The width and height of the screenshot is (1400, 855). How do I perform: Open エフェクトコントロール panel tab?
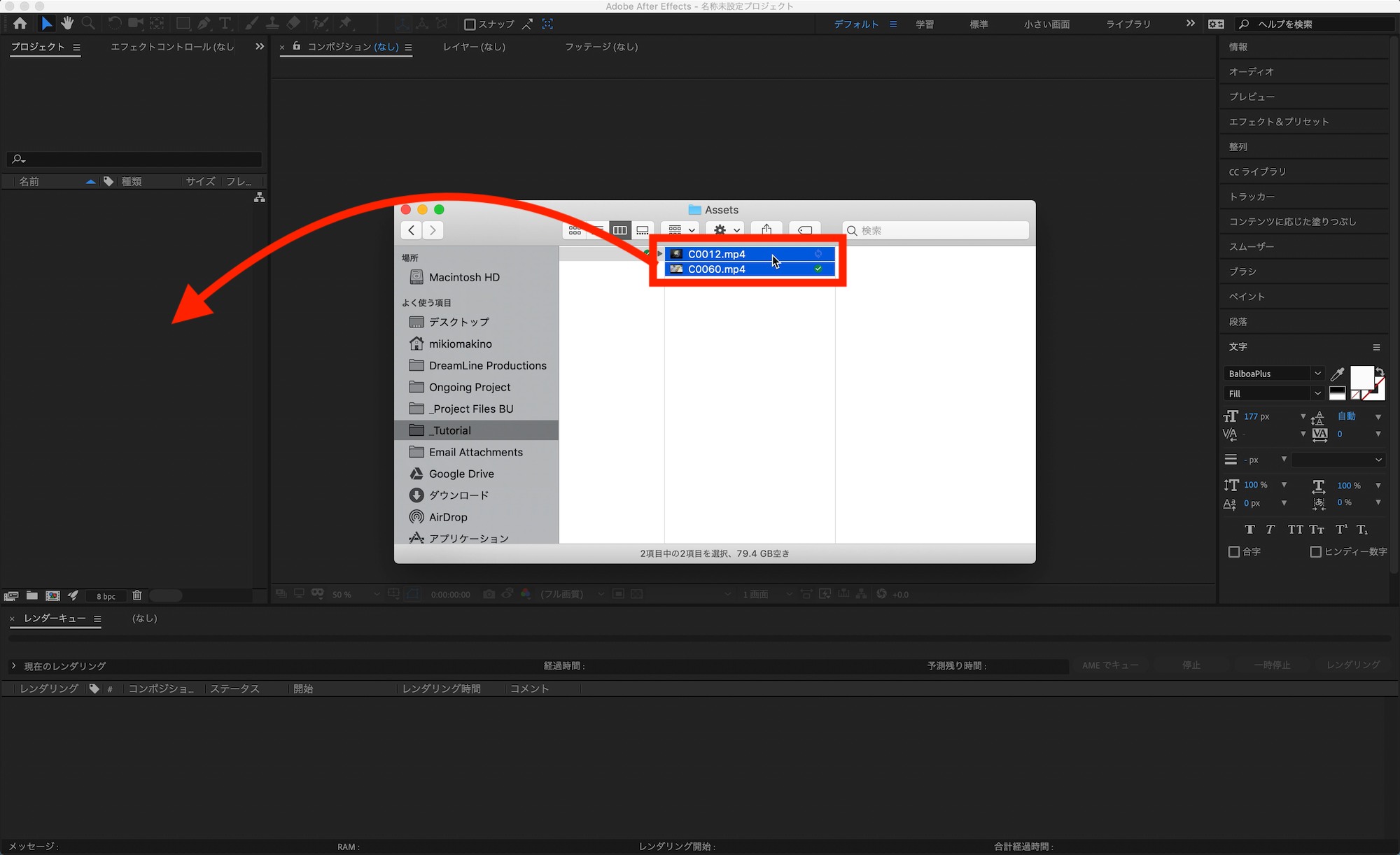pos(172,47)
